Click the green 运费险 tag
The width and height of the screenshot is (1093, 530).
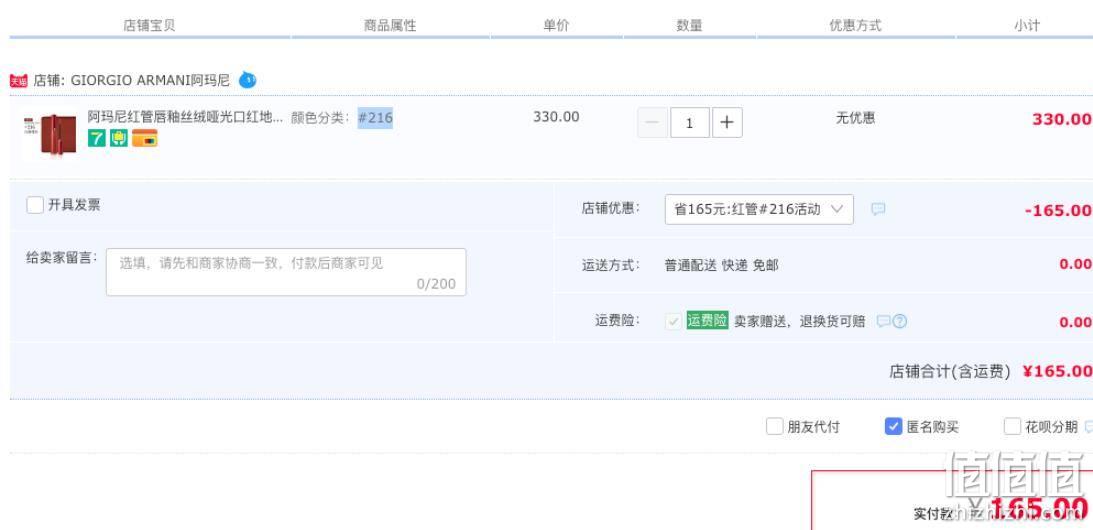[x=707, y=321]
